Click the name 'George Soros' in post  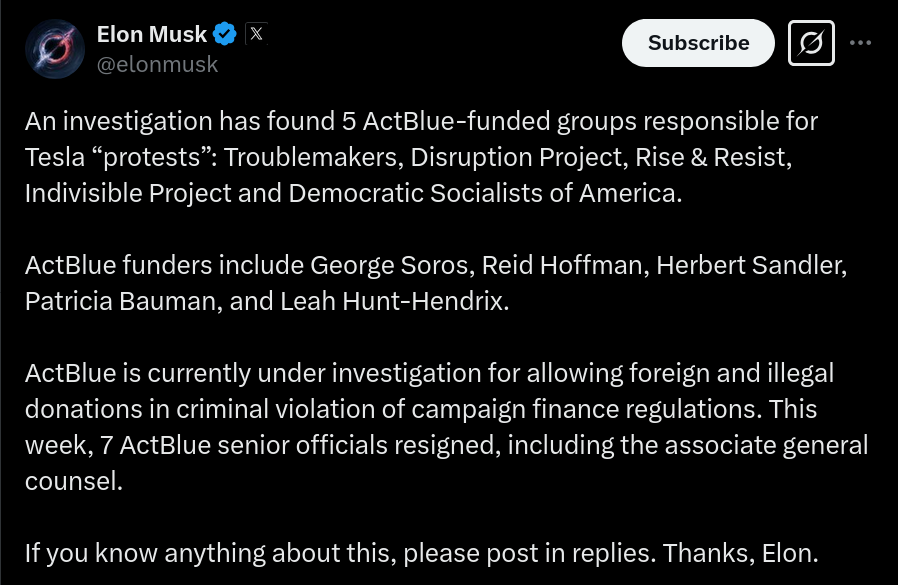tap(389, 266)
